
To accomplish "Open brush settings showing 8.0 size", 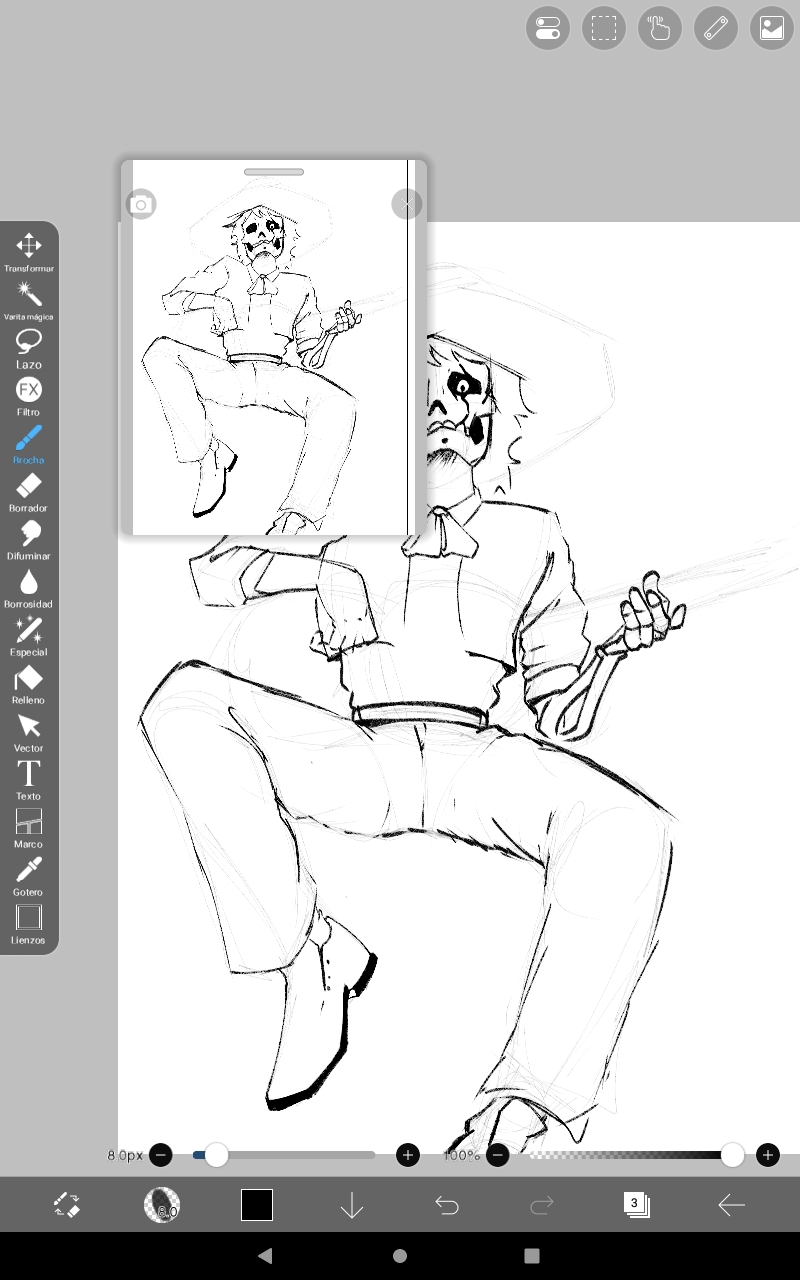I will 162,1205.
